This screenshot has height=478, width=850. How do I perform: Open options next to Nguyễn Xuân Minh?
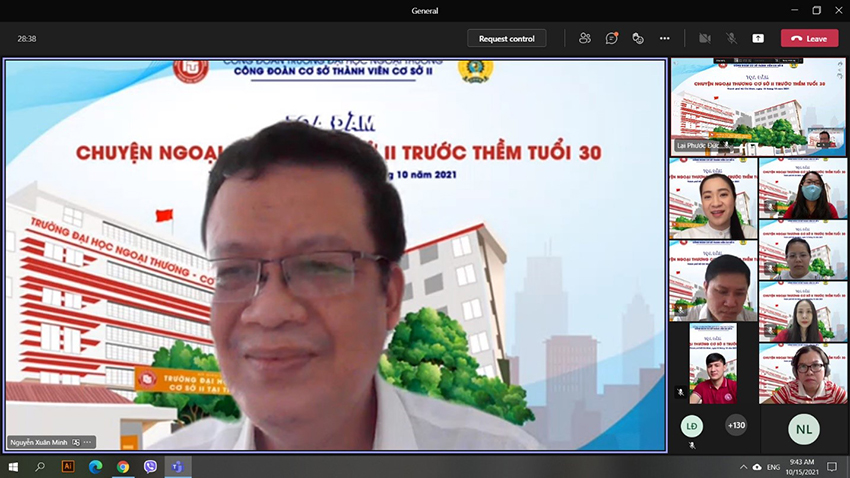pyautogui.click(x=87, y=442)
